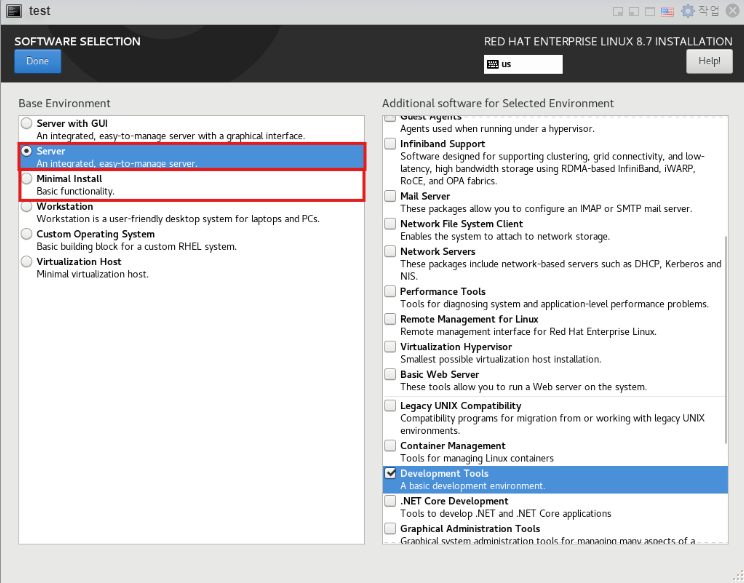Viewport: 744px width, 583px height.
Task: Click the US flag keyboard icon in title bar
Action: [667, 11]
